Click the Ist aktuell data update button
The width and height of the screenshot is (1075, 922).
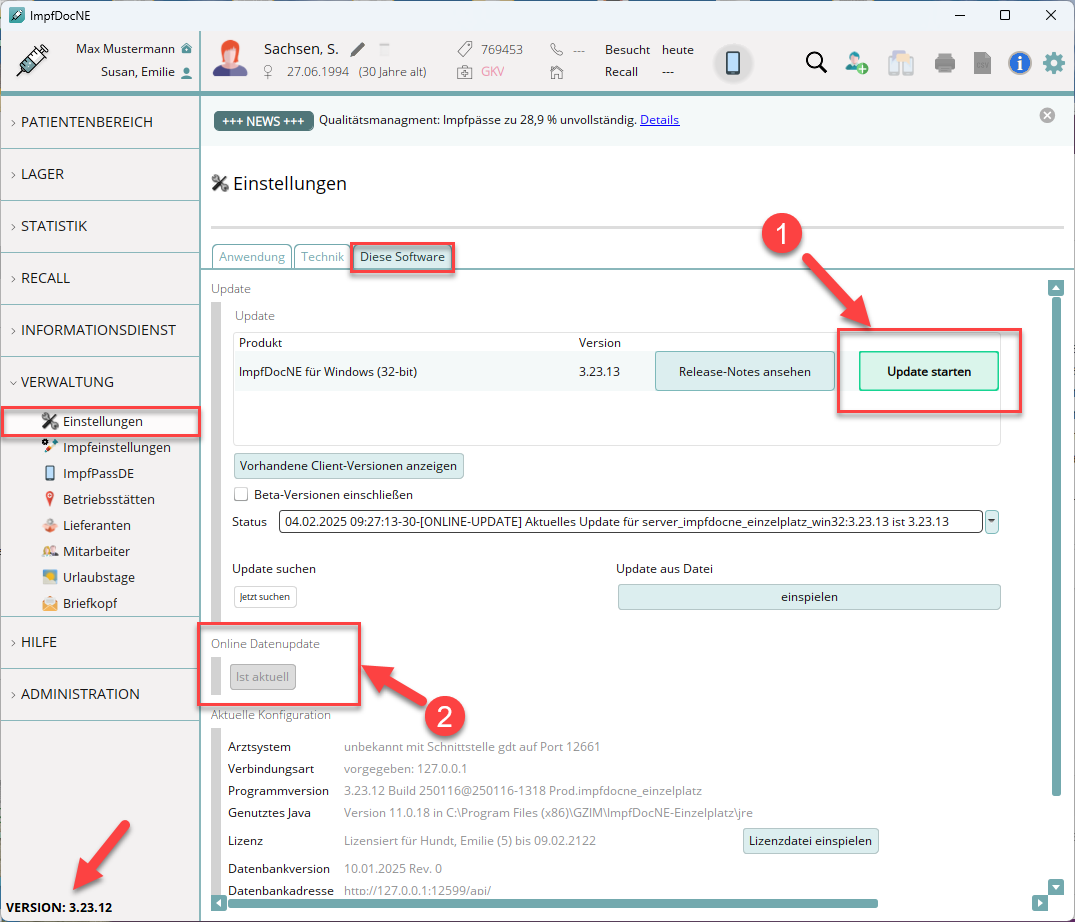(x=263, y=677)
